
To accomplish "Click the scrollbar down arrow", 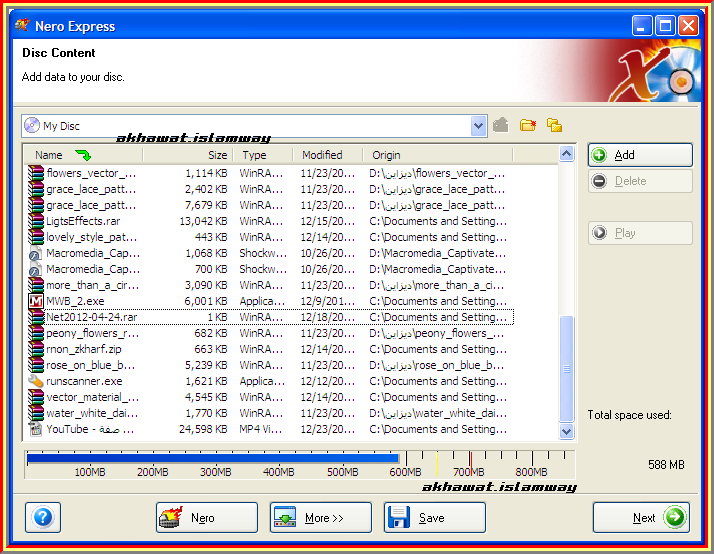I will pos(566,431).
